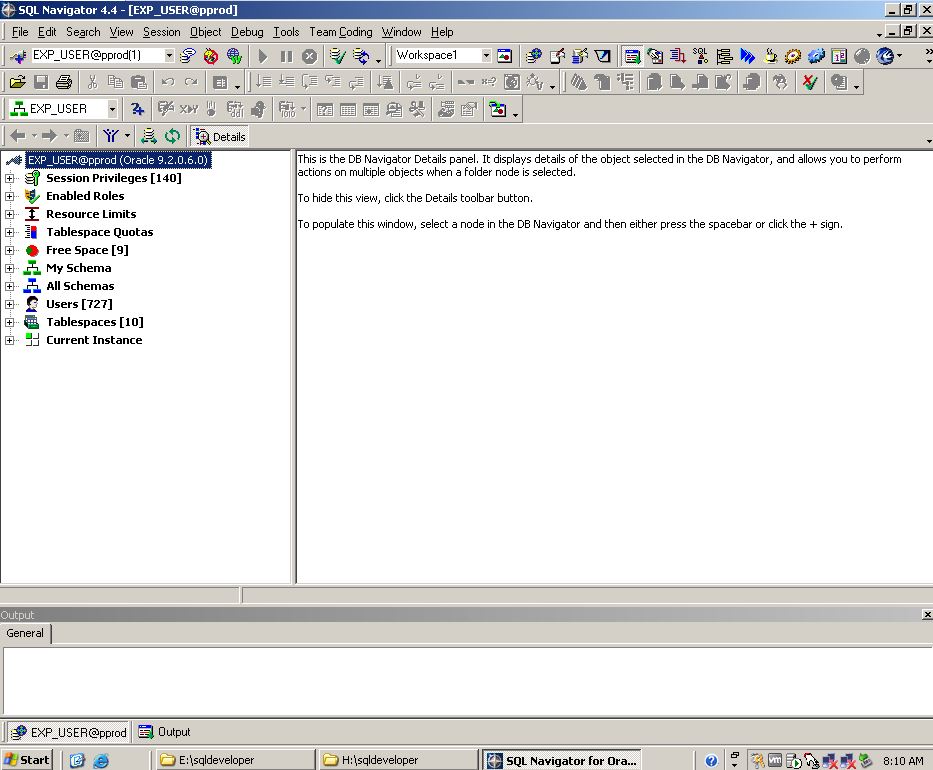Viewport: 933px width, 770px height.
Task: Open the filter icon dropdown arrow
Action: pos(127,136)
